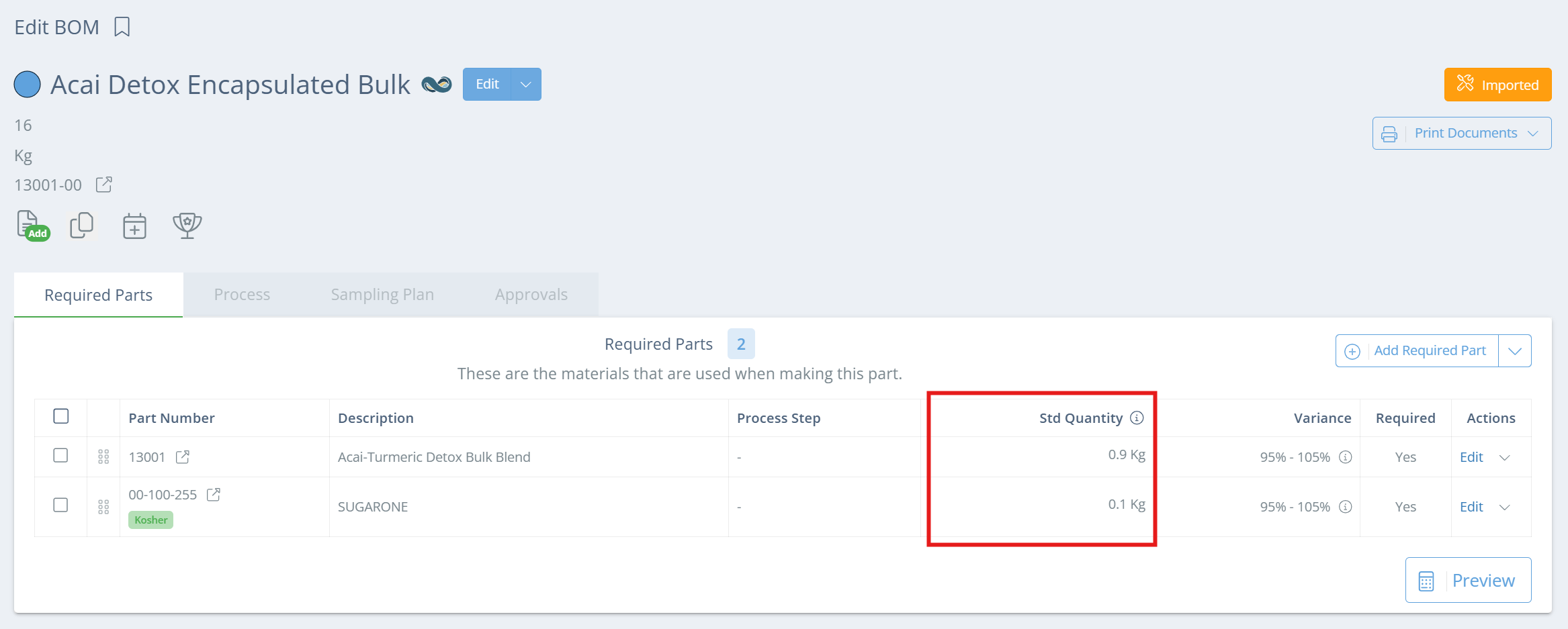Open external link for part 13001

[183, 457]
